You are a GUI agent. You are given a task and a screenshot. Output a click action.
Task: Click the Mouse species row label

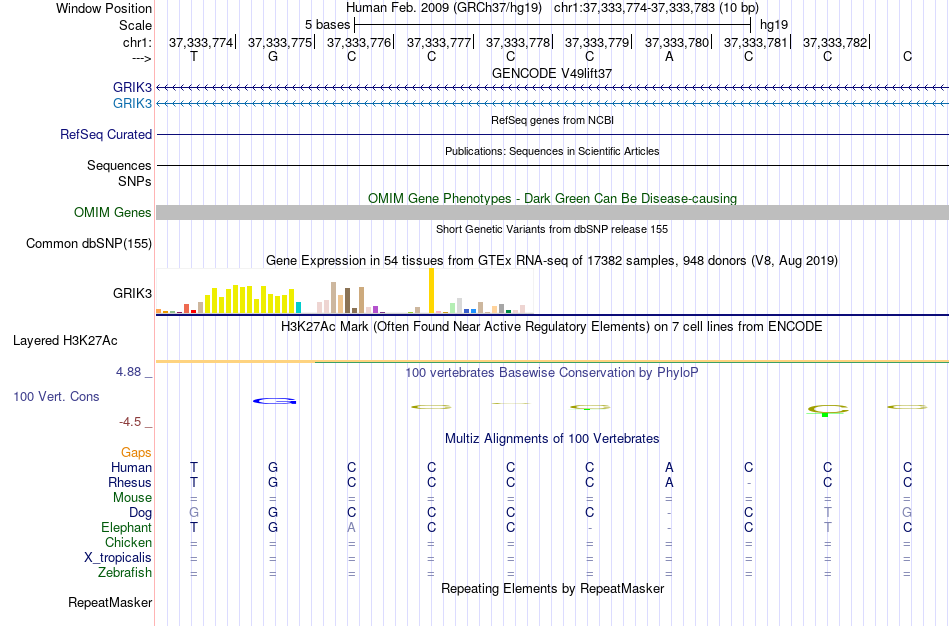coord(132,498)
